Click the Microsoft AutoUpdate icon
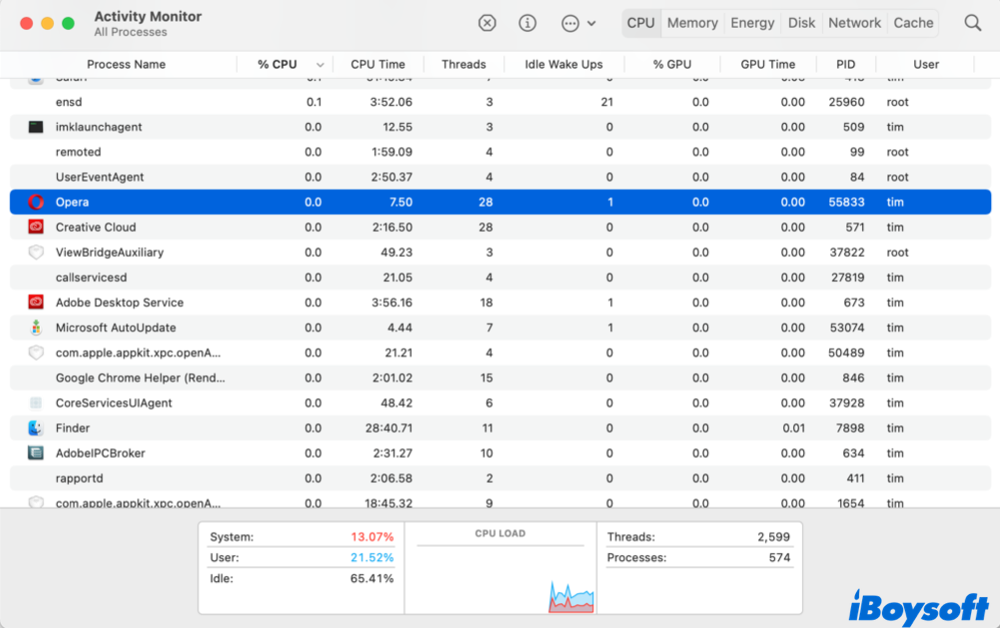The width and height of the screenshot is (1000, 628). pos(36,328)
